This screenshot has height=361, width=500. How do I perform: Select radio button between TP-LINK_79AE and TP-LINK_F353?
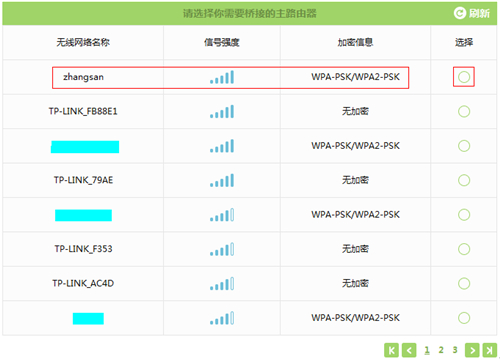464,215
